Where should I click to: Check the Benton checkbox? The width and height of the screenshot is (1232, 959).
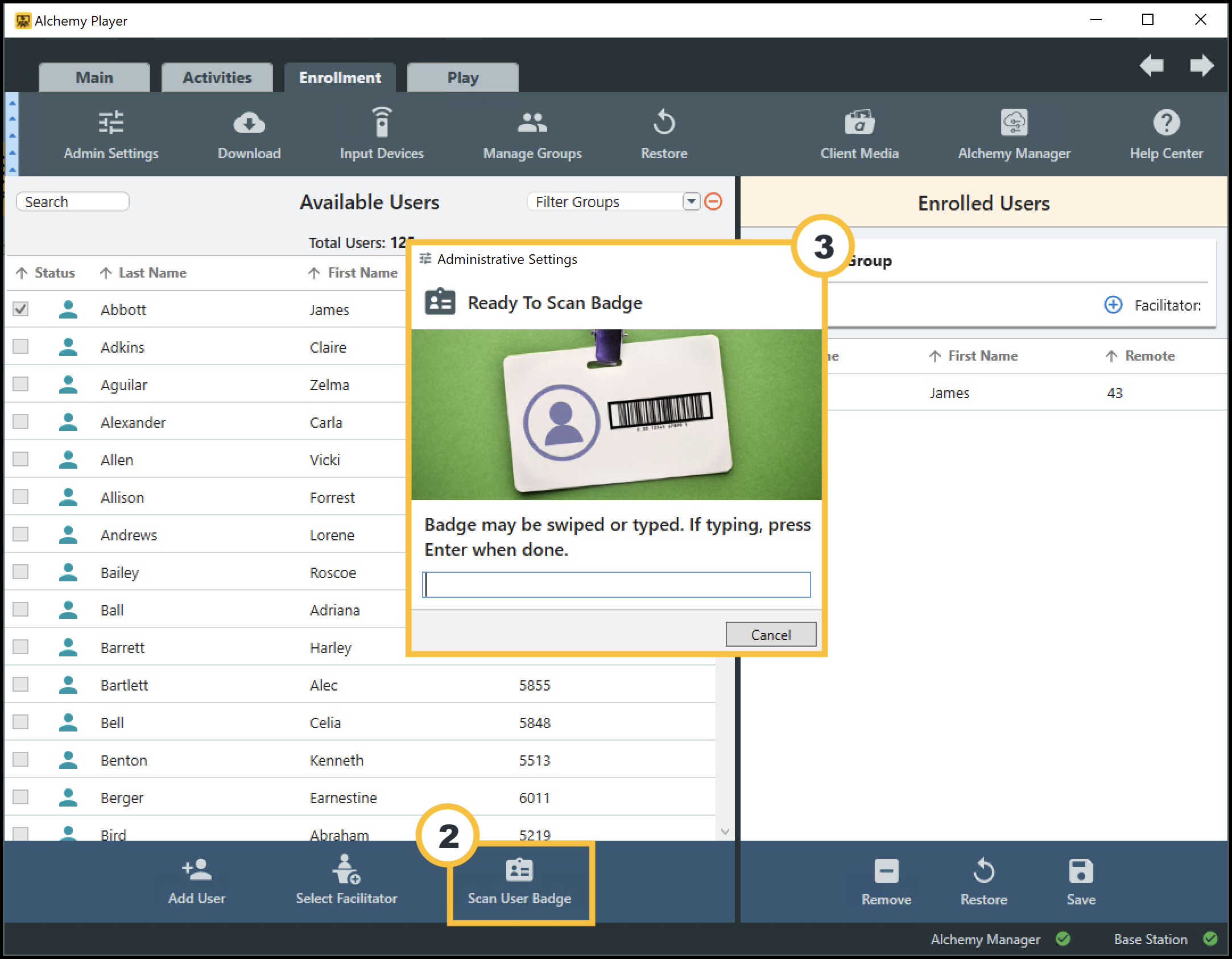coord(20,759)
